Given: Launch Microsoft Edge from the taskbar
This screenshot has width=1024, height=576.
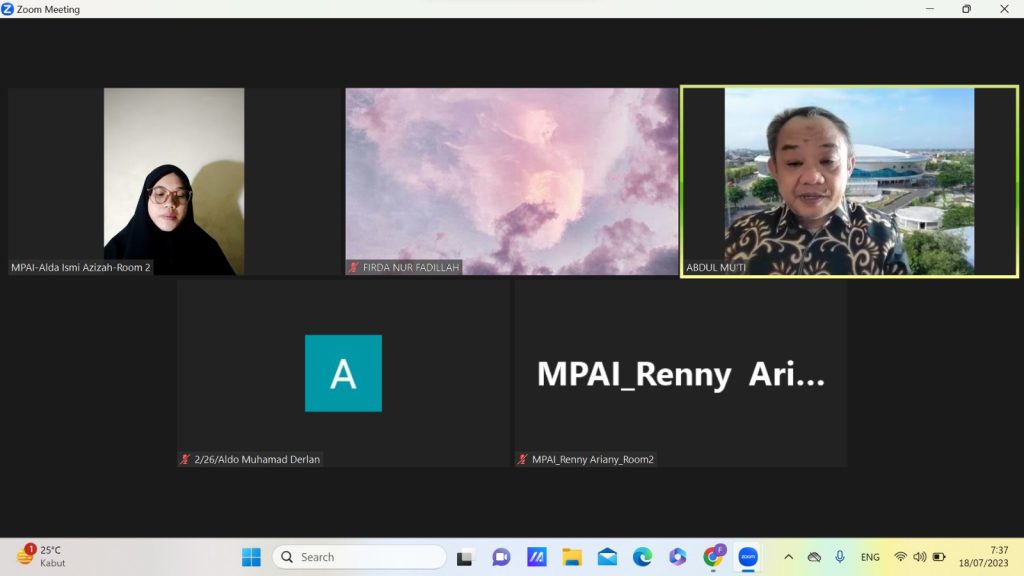Looking at the screenshot, I should (642, 557).
